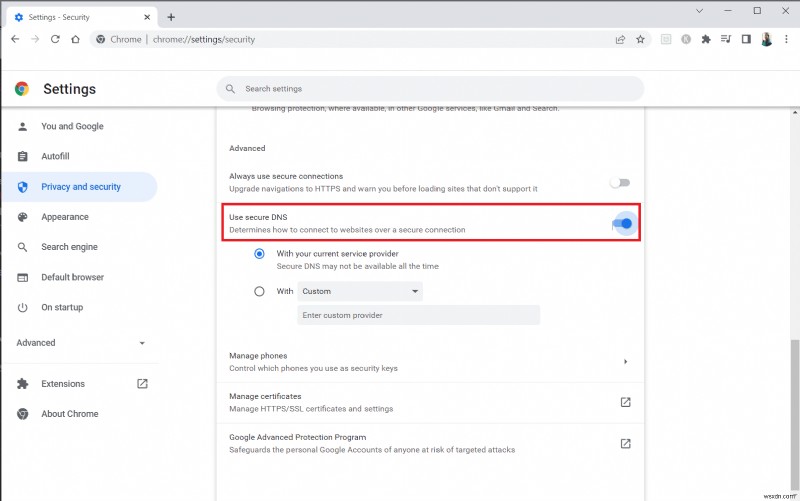Bookmark this page with the star icon

pos(640,39)
